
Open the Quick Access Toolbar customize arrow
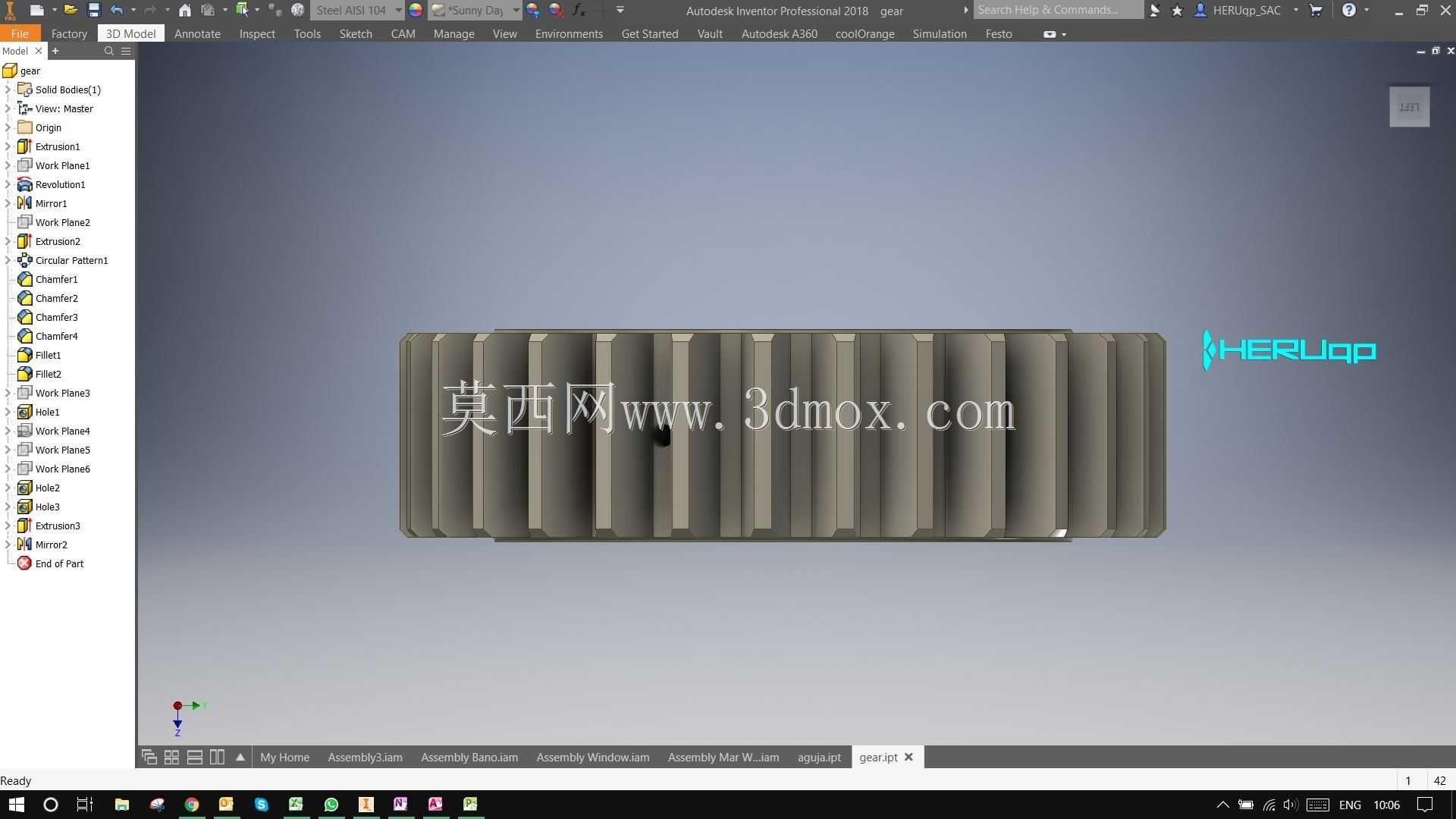coord(620,10)
